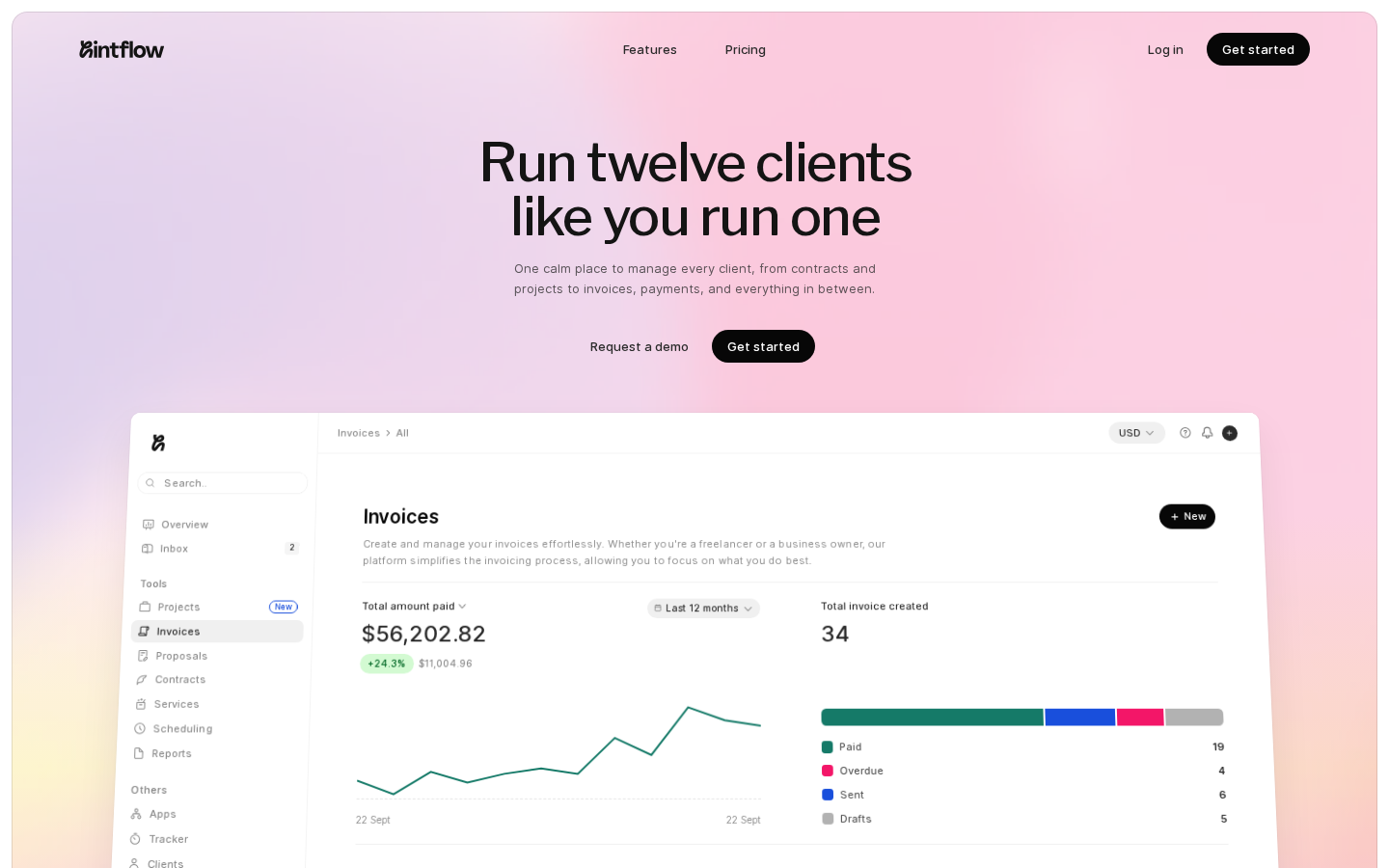
Task: Open Services in sidebar
Action: tap(177, 704)
